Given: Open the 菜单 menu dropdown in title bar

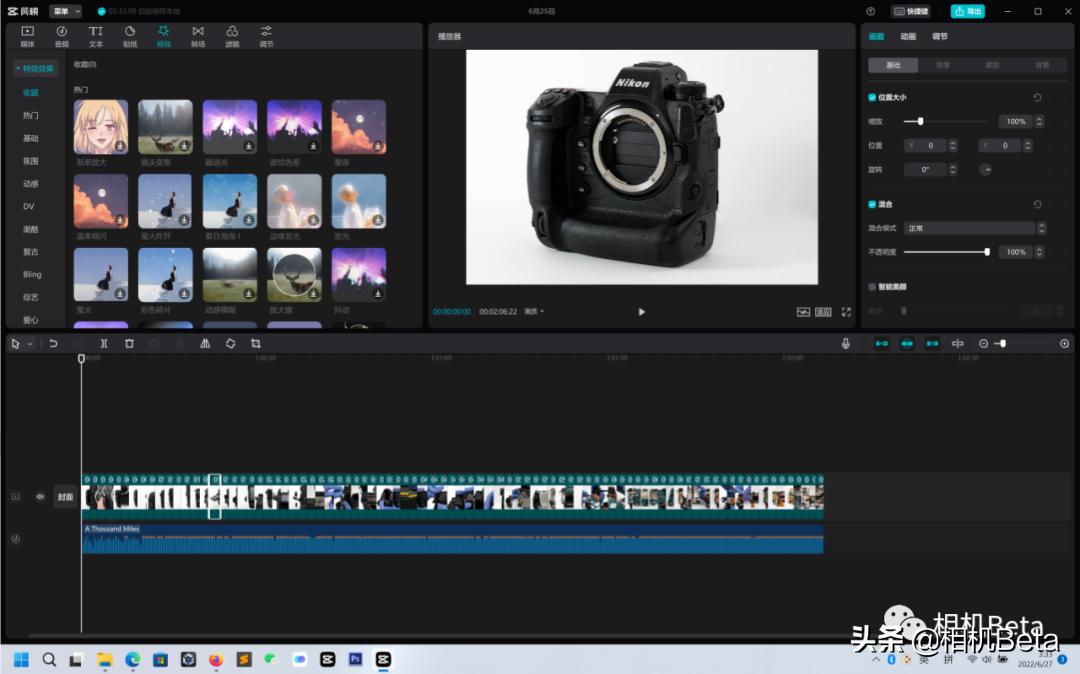Looking at the screenshot, I should click(x=65, y=11).
